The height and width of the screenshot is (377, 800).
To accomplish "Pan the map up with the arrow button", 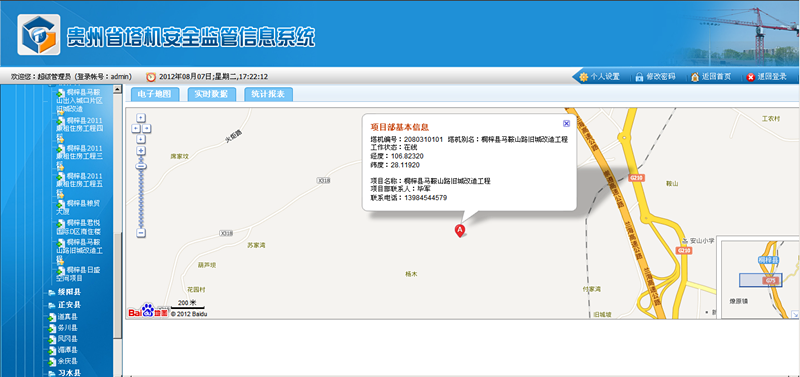I will pos(141,118).
